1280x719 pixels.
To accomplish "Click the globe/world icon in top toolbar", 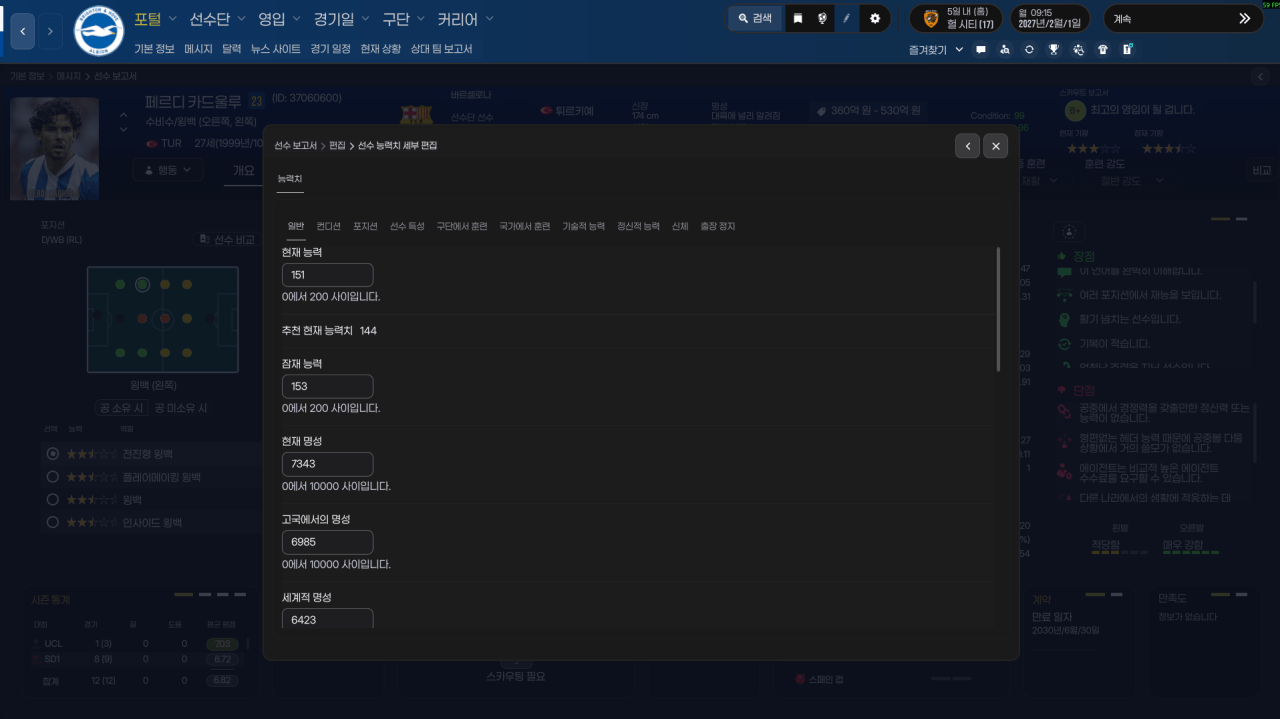I will (822, 18).
